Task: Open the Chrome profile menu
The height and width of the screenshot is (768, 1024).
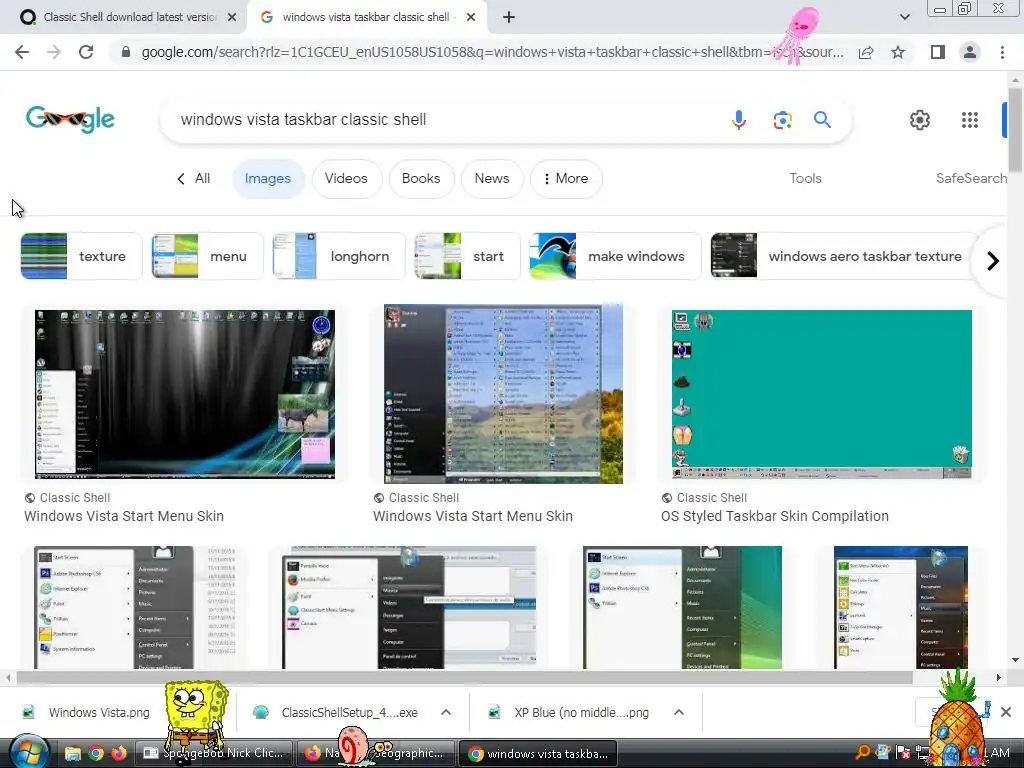Action: coord(970,52)
